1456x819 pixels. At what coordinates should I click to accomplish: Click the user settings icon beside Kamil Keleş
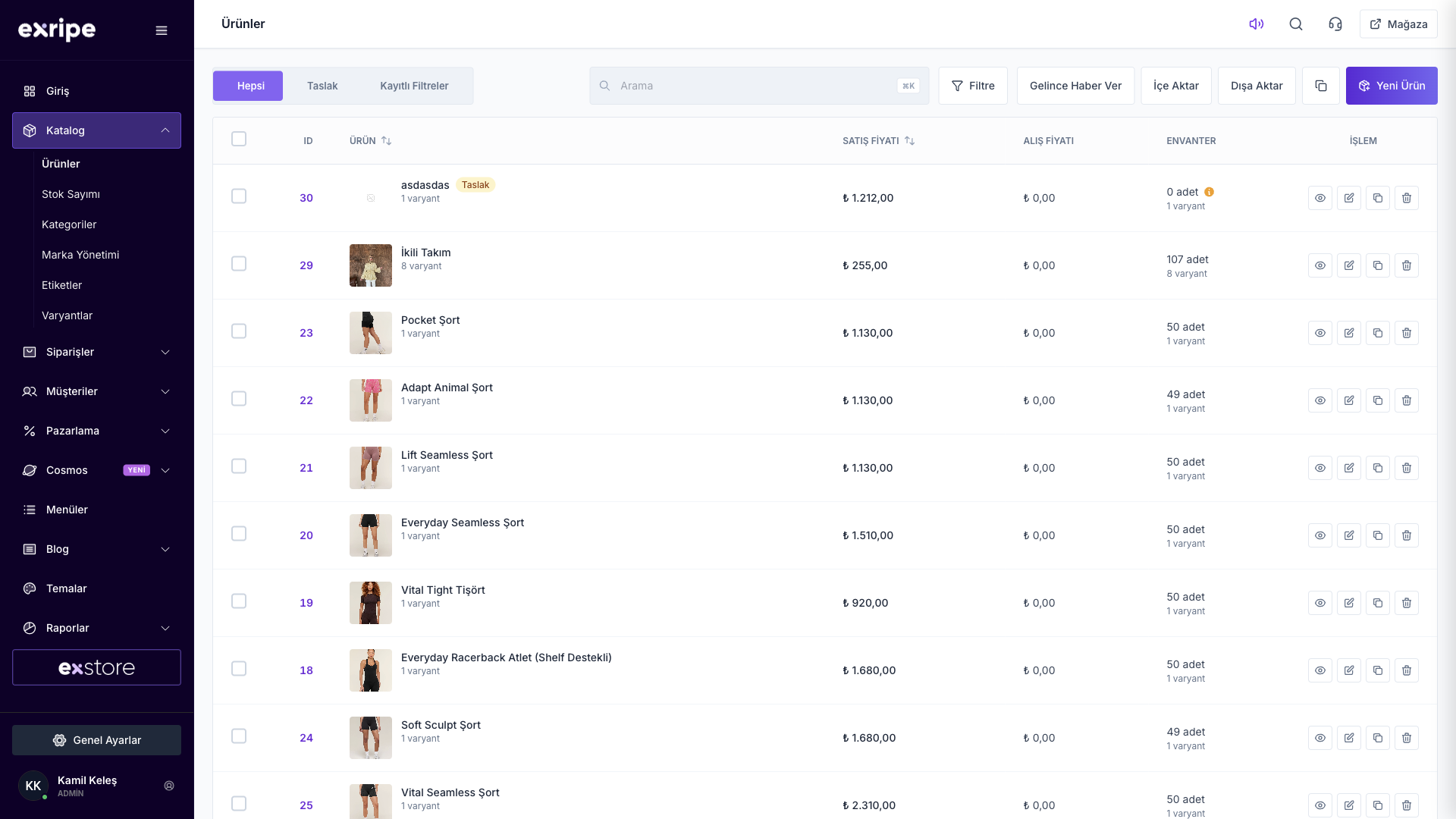[169, 786]
